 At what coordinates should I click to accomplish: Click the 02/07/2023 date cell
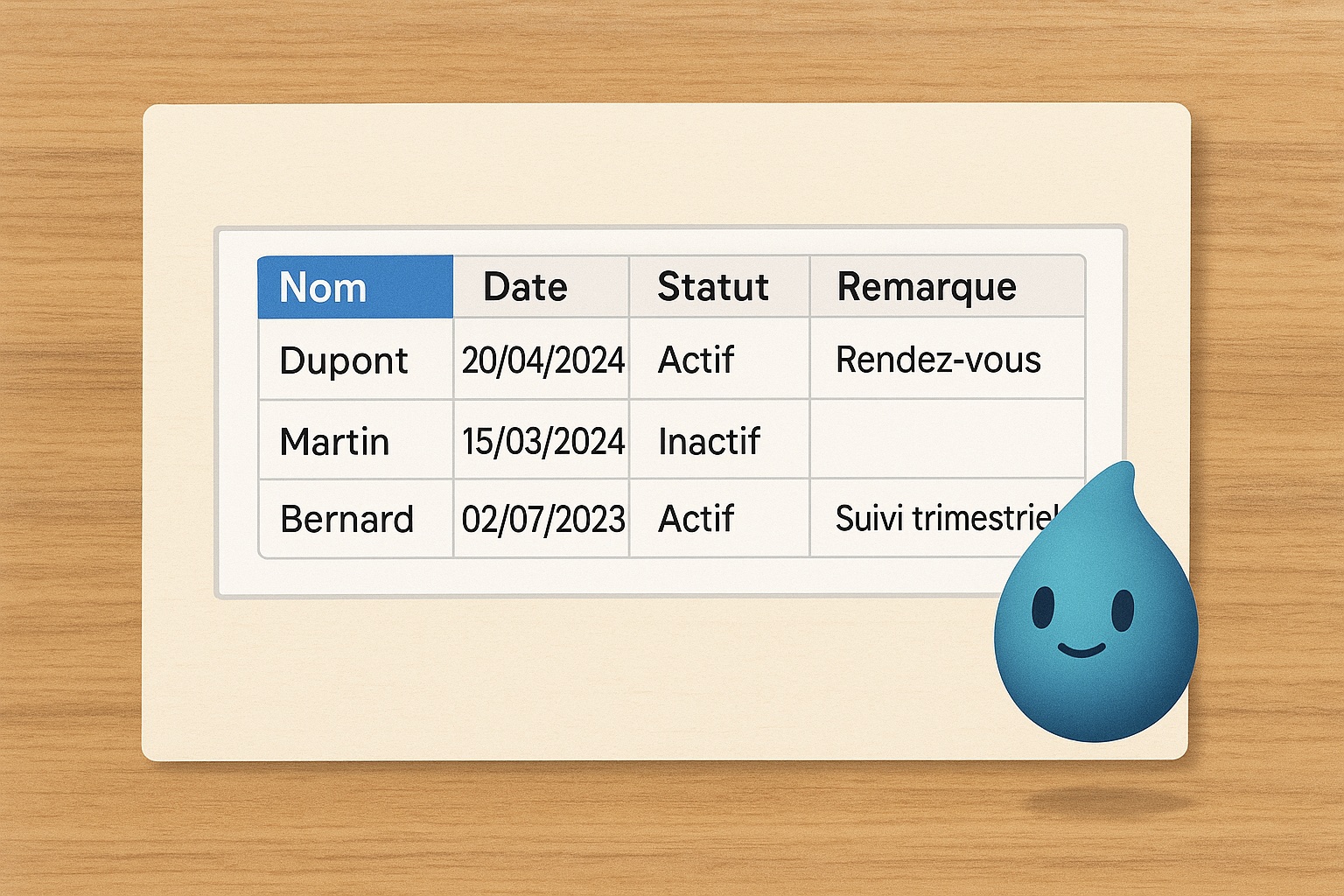542,519
